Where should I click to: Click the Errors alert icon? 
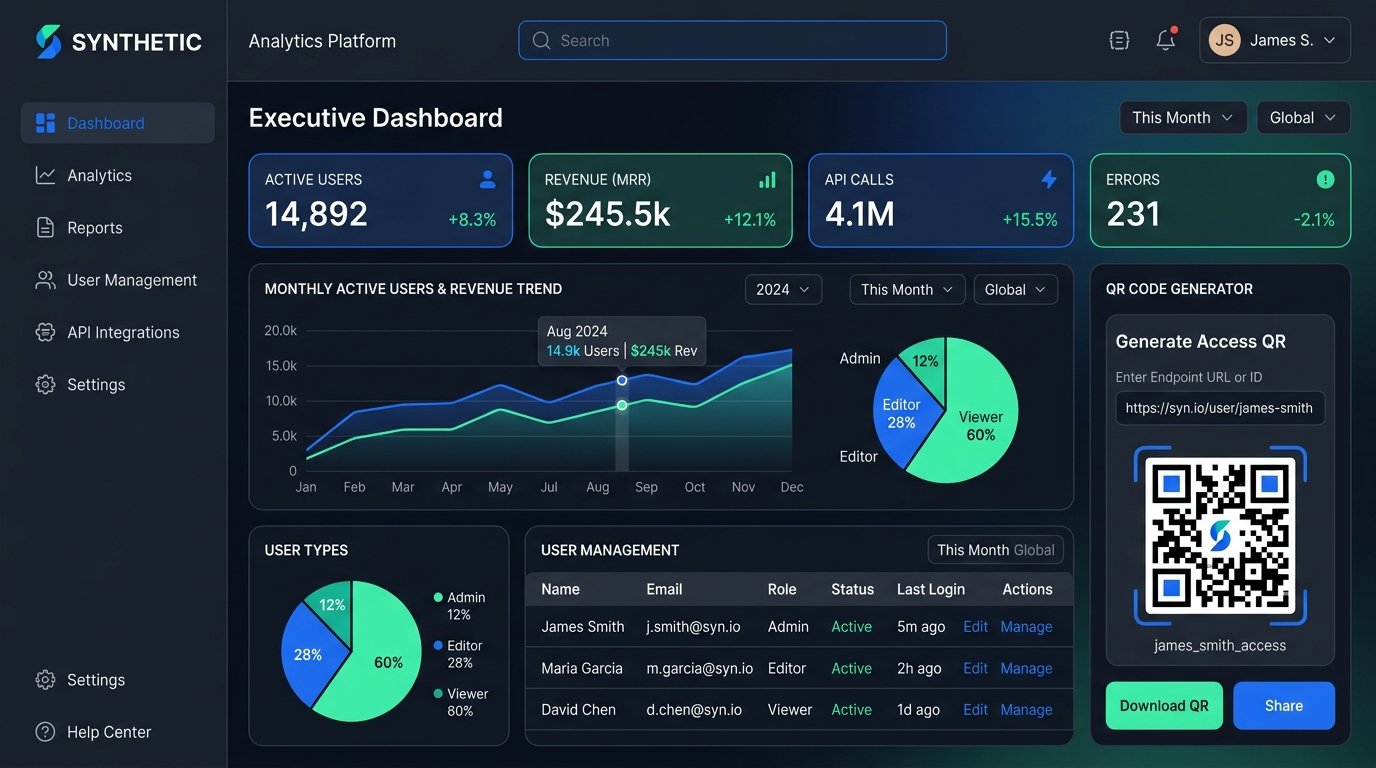tap(1326, 180)
